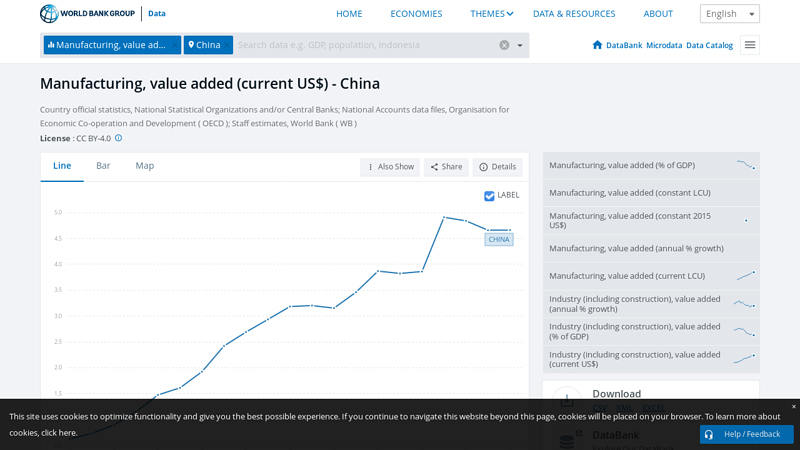800x450 pixels.
Task: Clear the search field with X icon
Action: point(504,45)
